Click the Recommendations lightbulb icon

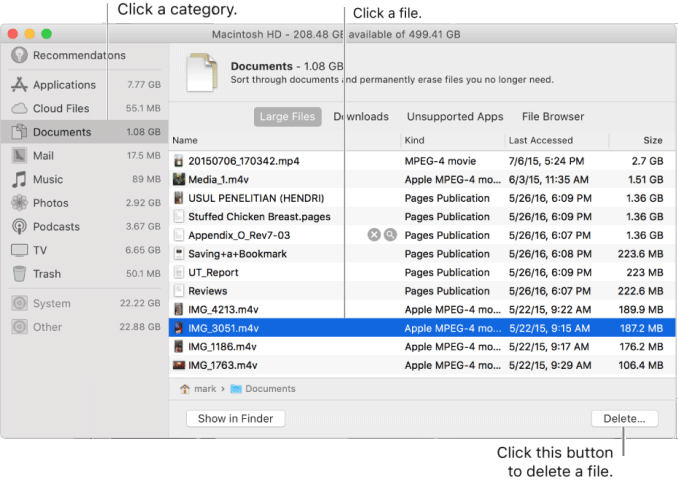19,55
